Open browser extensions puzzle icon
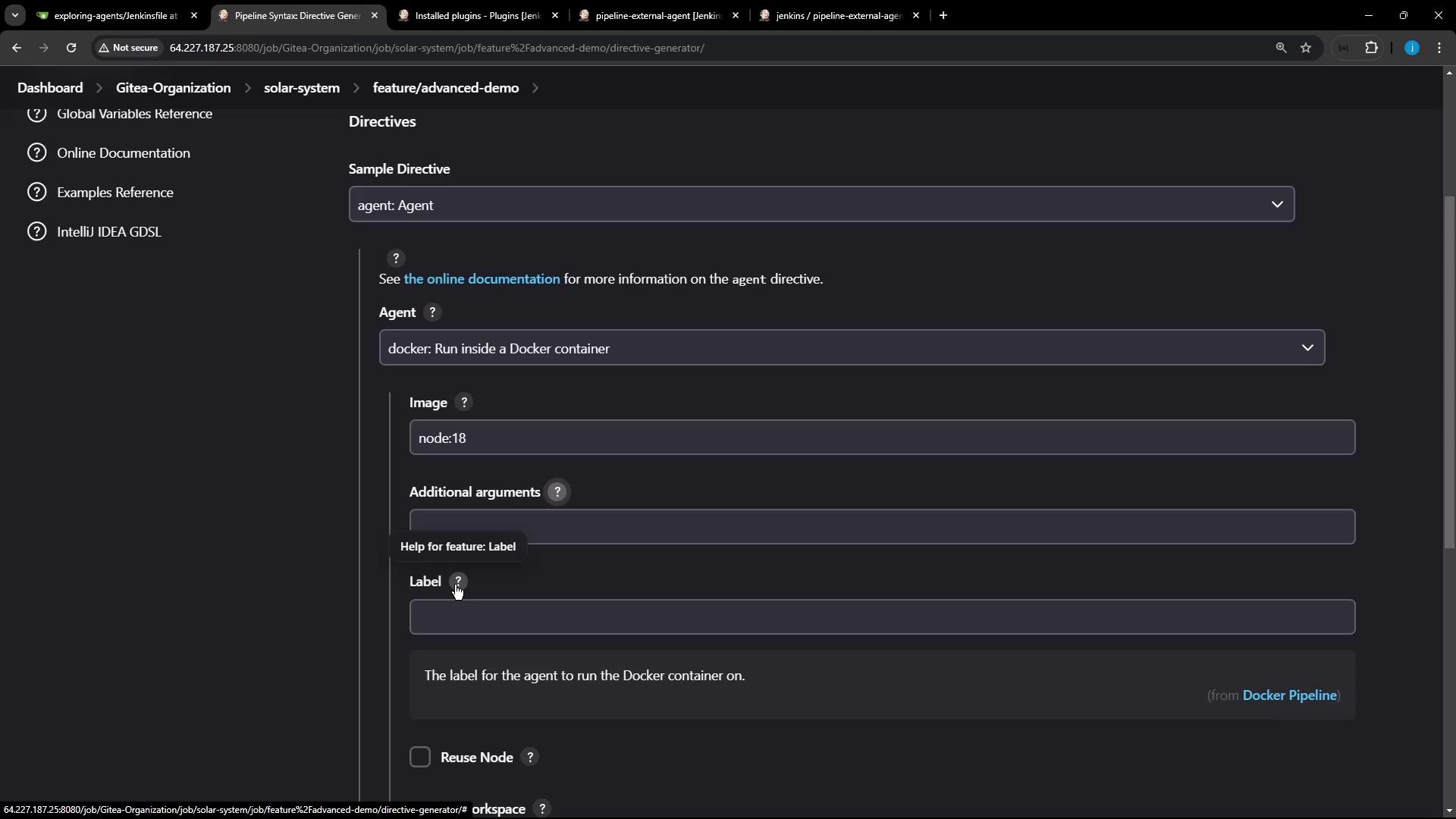Image resolution: width=1456 pixels, height=819 pixels. pos(1371,48)
